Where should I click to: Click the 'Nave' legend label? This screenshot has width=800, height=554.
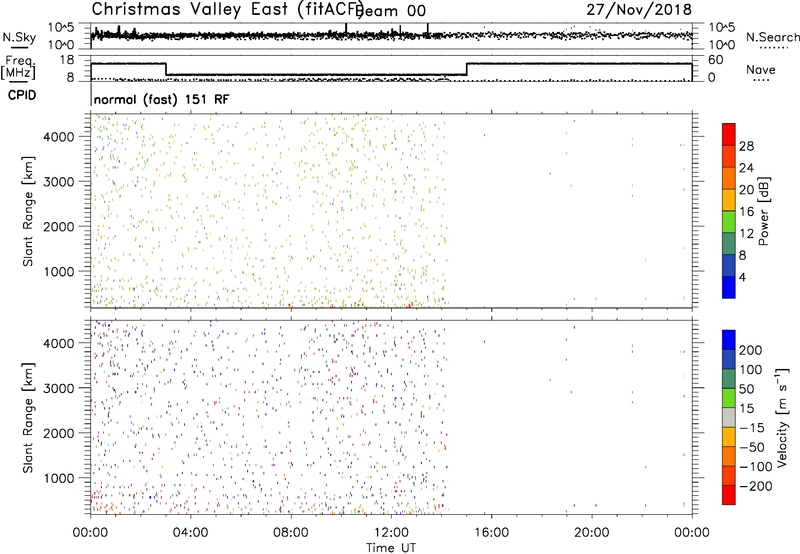[x=760, y=69]
